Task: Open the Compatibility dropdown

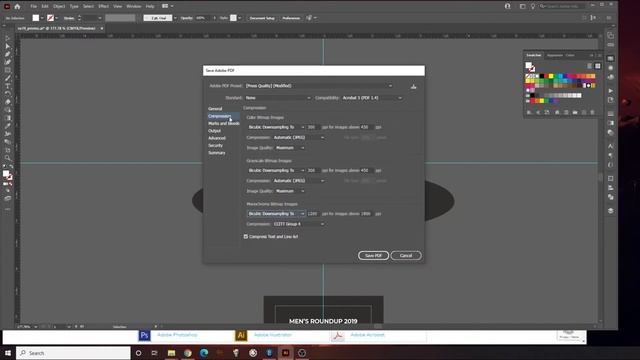Action: [372, 98]
